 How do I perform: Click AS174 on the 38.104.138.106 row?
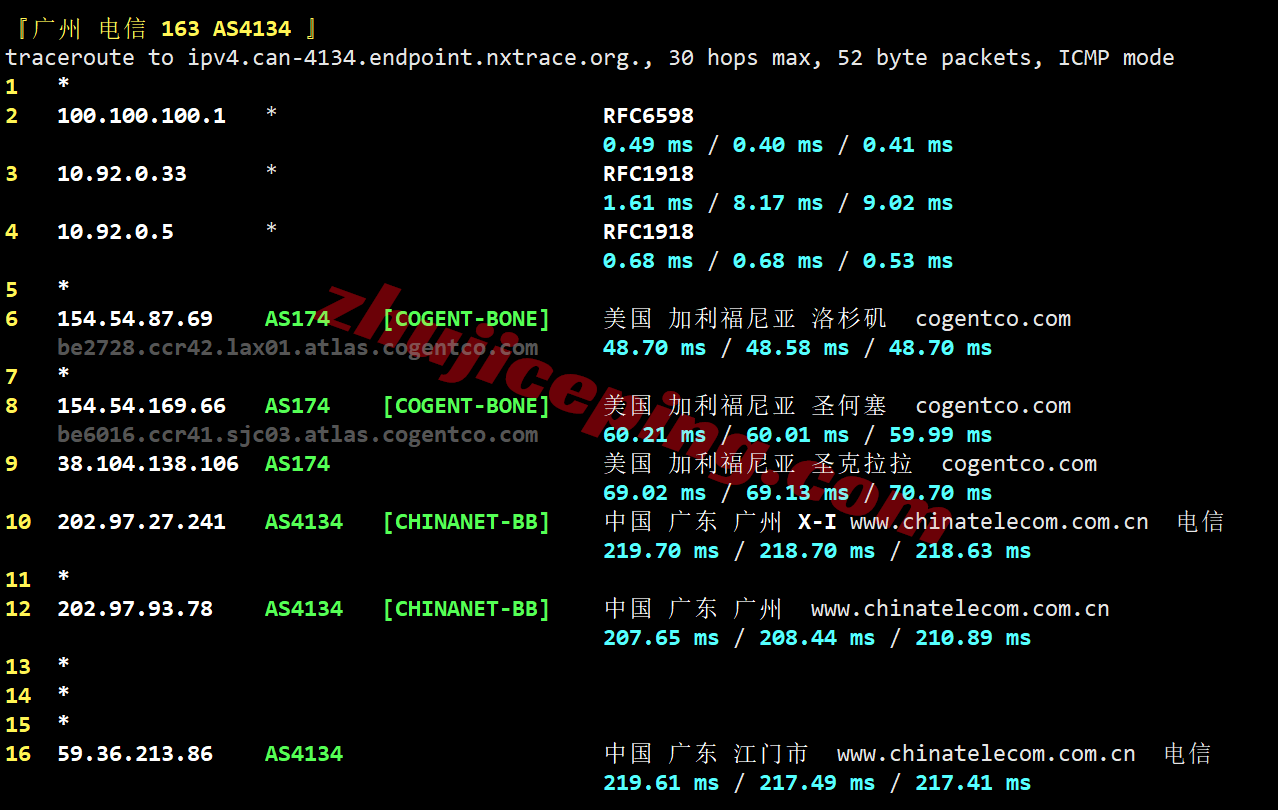[297, 464]
